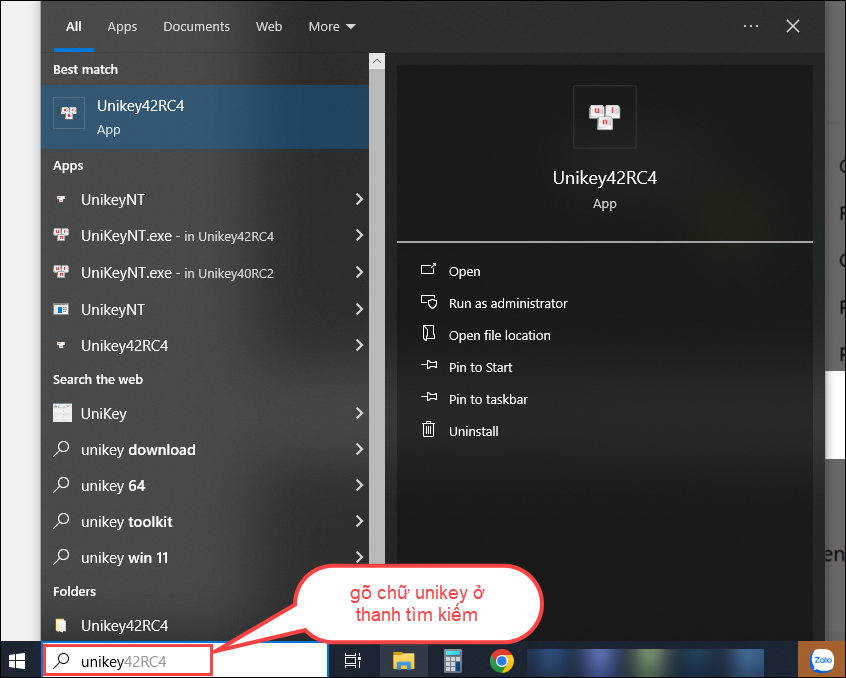The image size is (846, 678).
Task: Expand chevron beside the UniKey web result
Action: 359,413
